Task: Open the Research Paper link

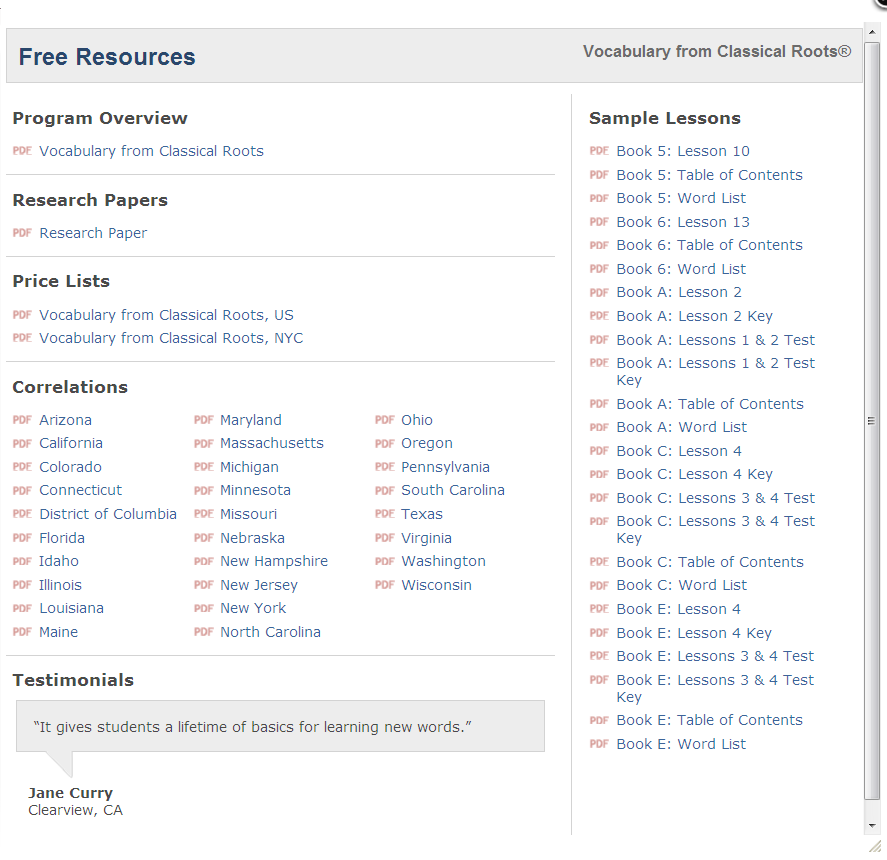Action: pyautogui.click(x=93, y=233)
